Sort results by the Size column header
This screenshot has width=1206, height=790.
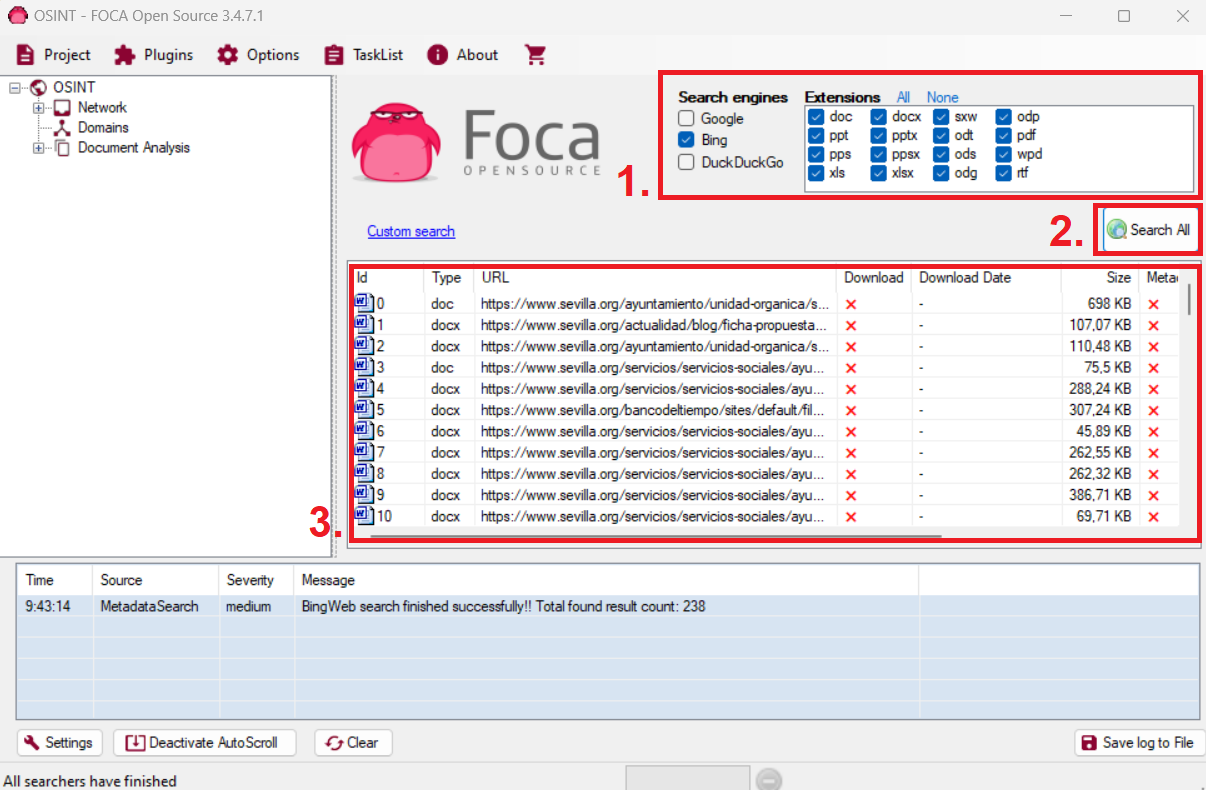coord(1100,278)
